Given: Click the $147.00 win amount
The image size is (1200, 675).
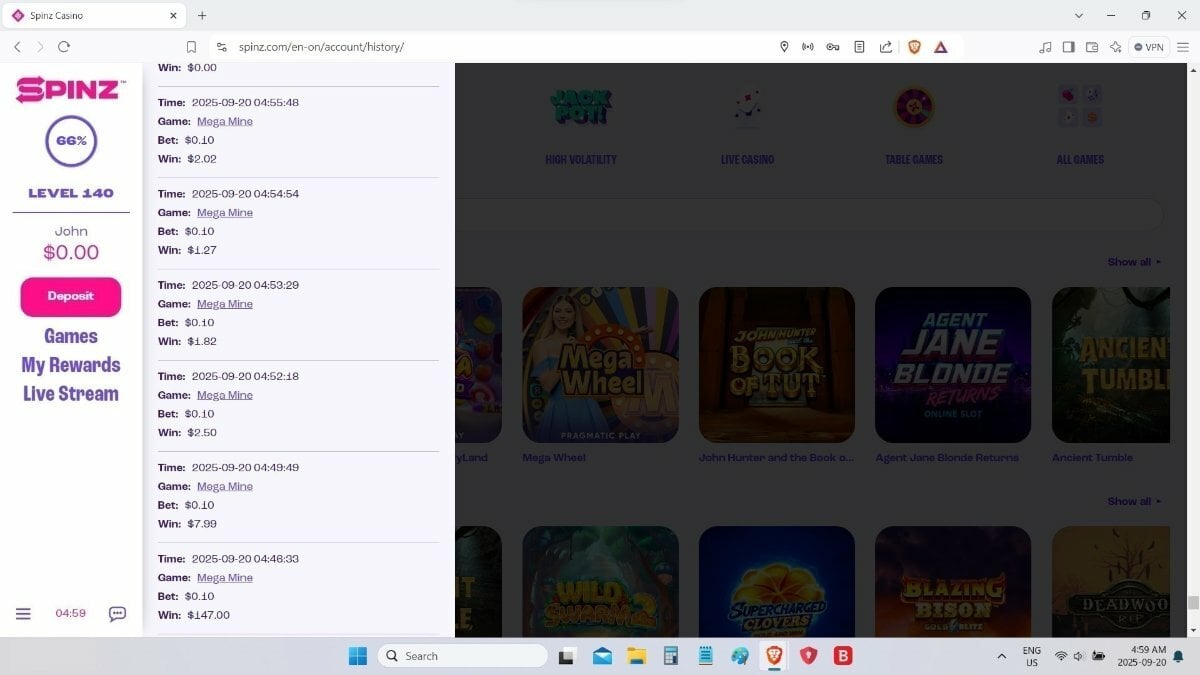Looking at the screenshot, I should (208, 615).
